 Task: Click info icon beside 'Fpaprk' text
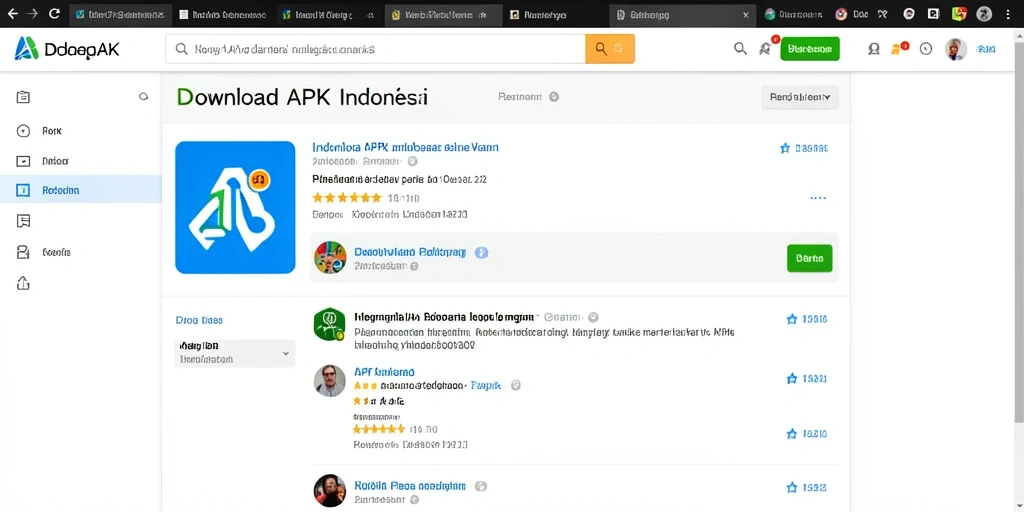point(515,385)
